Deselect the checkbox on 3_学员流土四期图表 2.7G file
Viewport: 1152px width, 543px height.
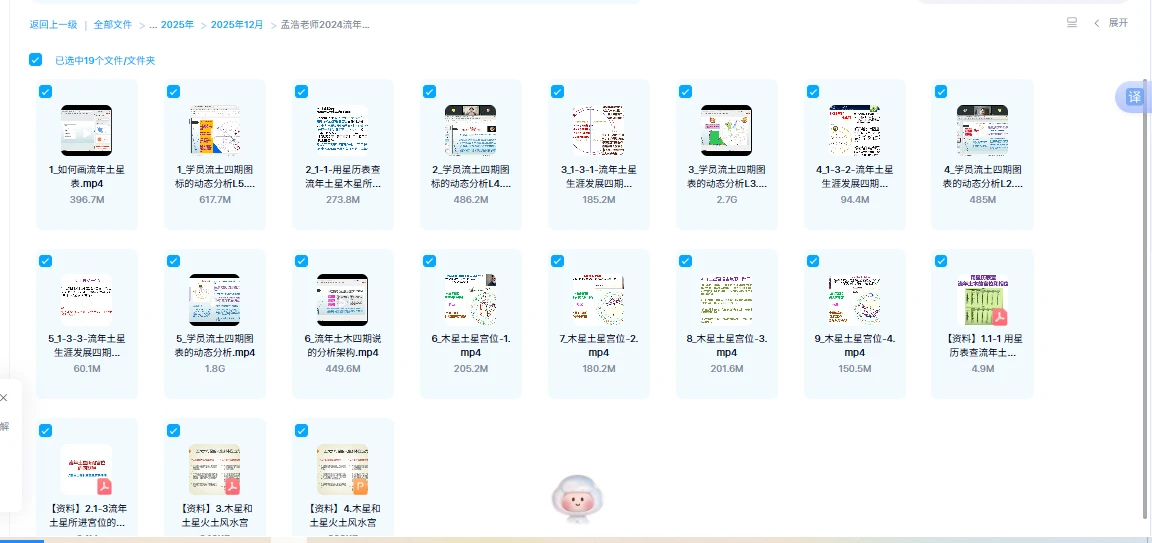(x=685, y=92)
